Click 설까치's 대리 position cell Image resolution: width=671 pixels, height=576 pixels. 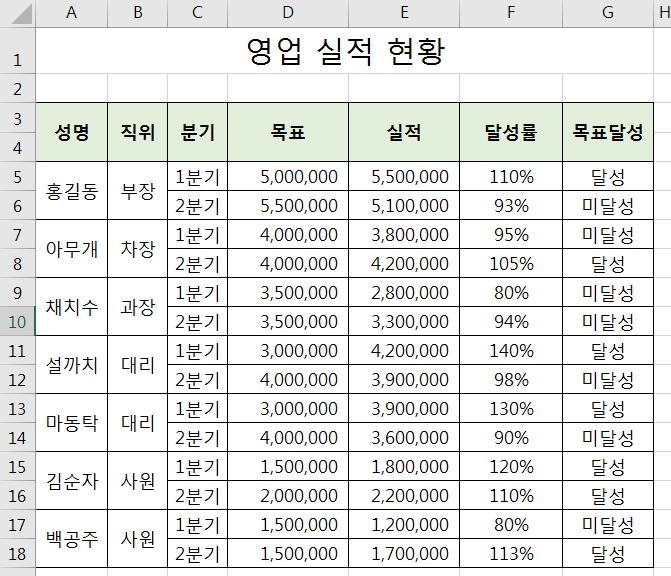(137, 365)
